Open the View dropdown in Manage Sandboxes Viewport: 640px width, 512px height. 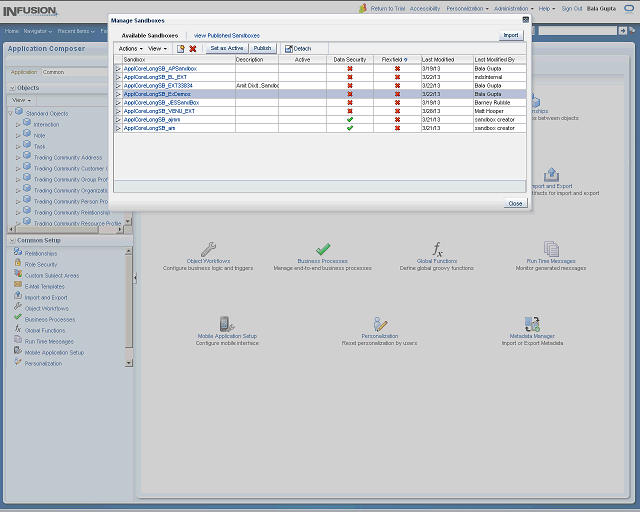pyautogui.click(x=158, y=48)
